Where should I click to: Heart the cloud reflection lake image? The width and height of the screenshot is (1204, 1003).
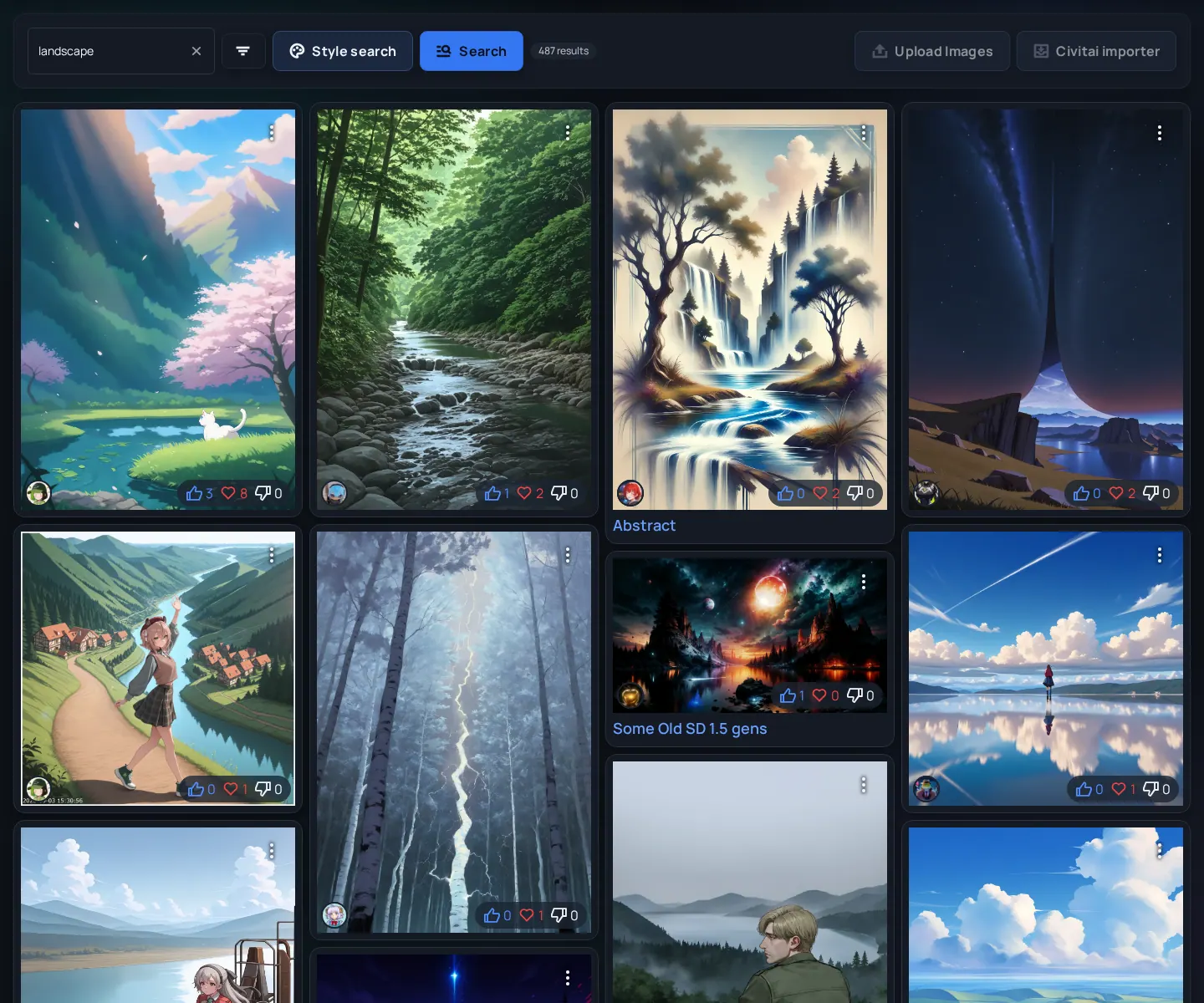[1123, 789]
